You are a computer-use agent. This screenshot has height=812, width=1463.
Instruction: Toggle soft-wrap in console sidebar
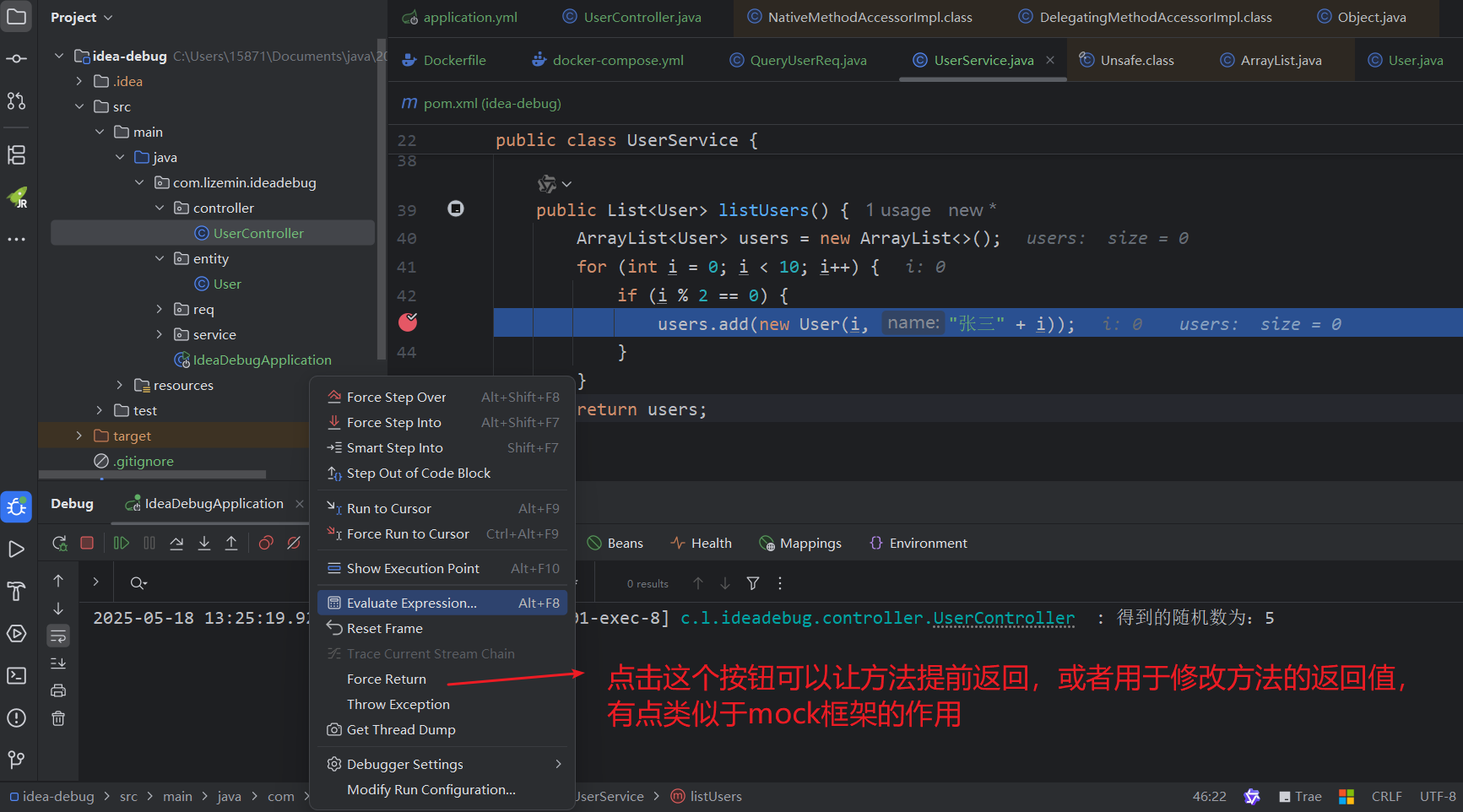[58, 636]
